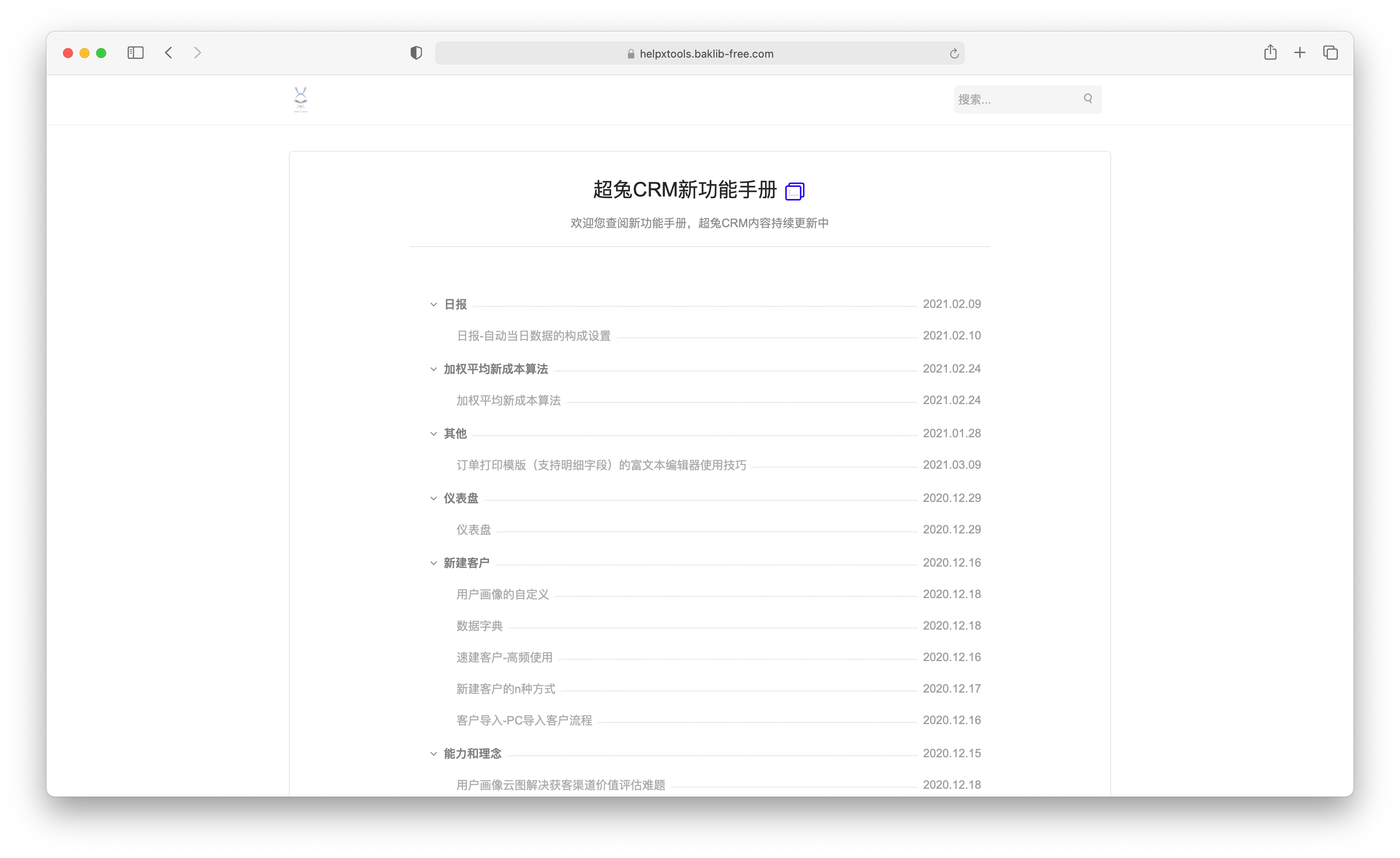Open the 其他 category heading
Viewport: 1400px width, 858px height.
pyautogui.click(x=455, y=434)
